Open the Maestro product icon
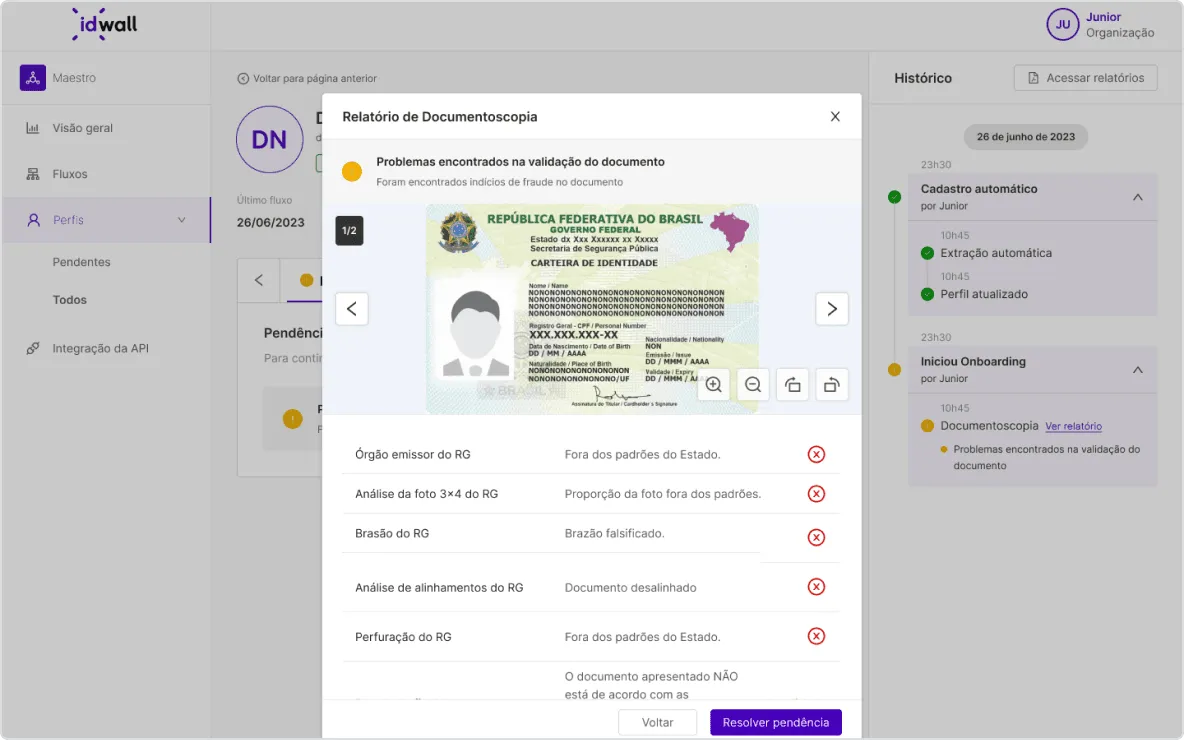This screenshot has height=740, width=1184. pos(32,78)
